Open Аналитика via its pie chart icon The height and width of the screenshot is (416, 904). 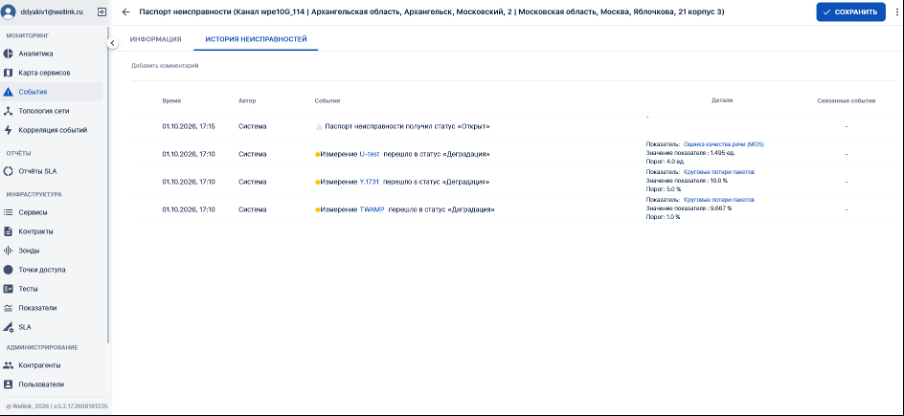pyautogui.click(x=8, y=54)
